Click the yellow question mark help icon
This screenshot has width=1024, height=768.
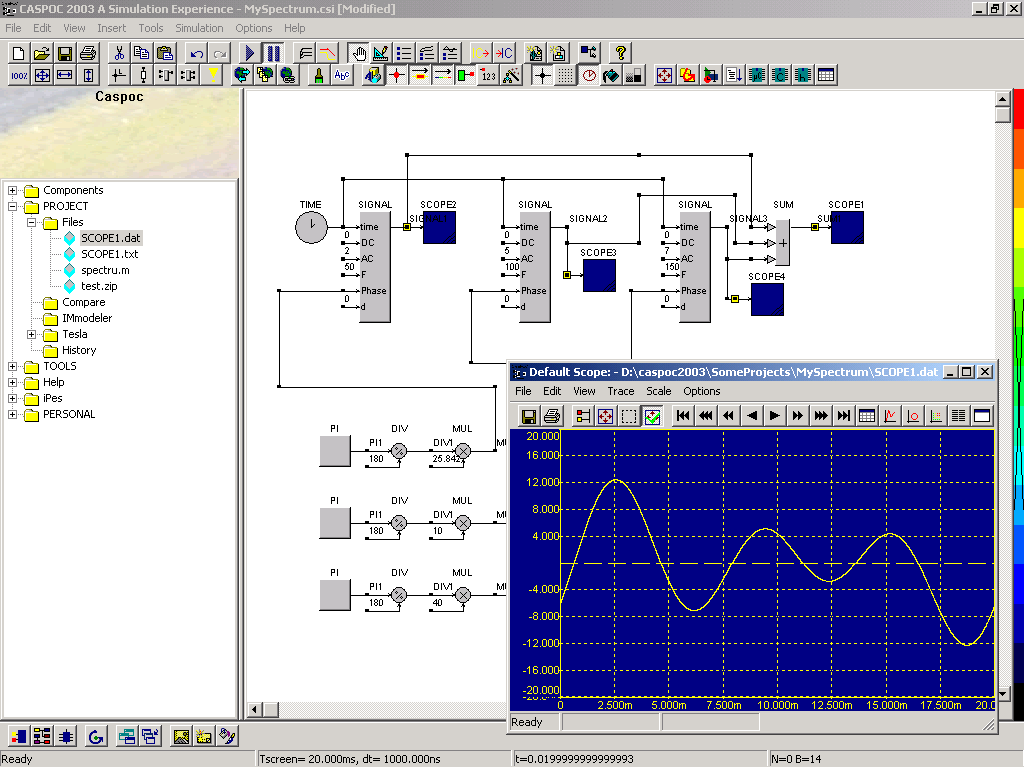(x=620, y=53)
